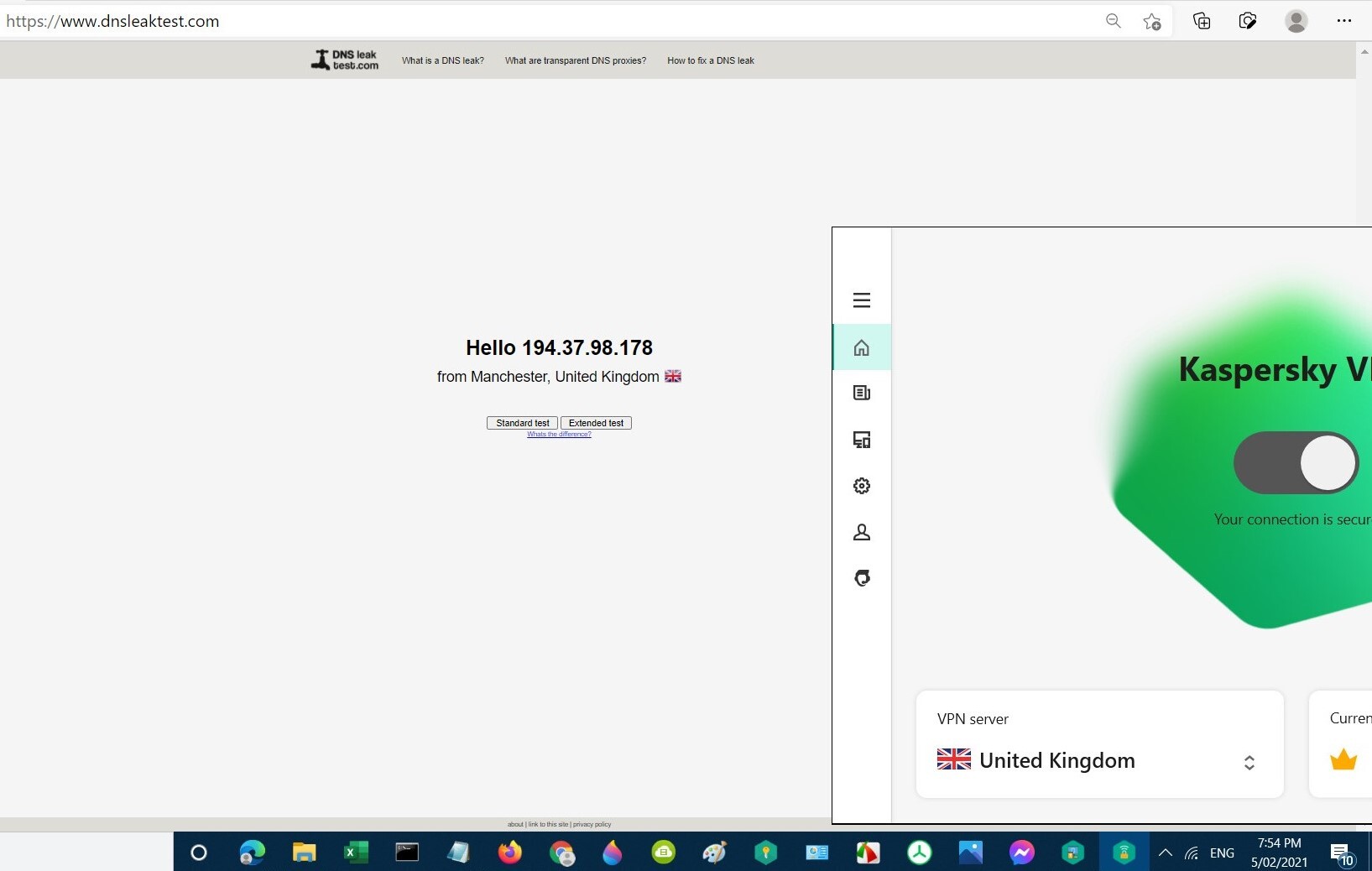Open the "How to fix a DNS leak" page
The width and height of the screenshot is (1372, 871).
click(711, 60)
